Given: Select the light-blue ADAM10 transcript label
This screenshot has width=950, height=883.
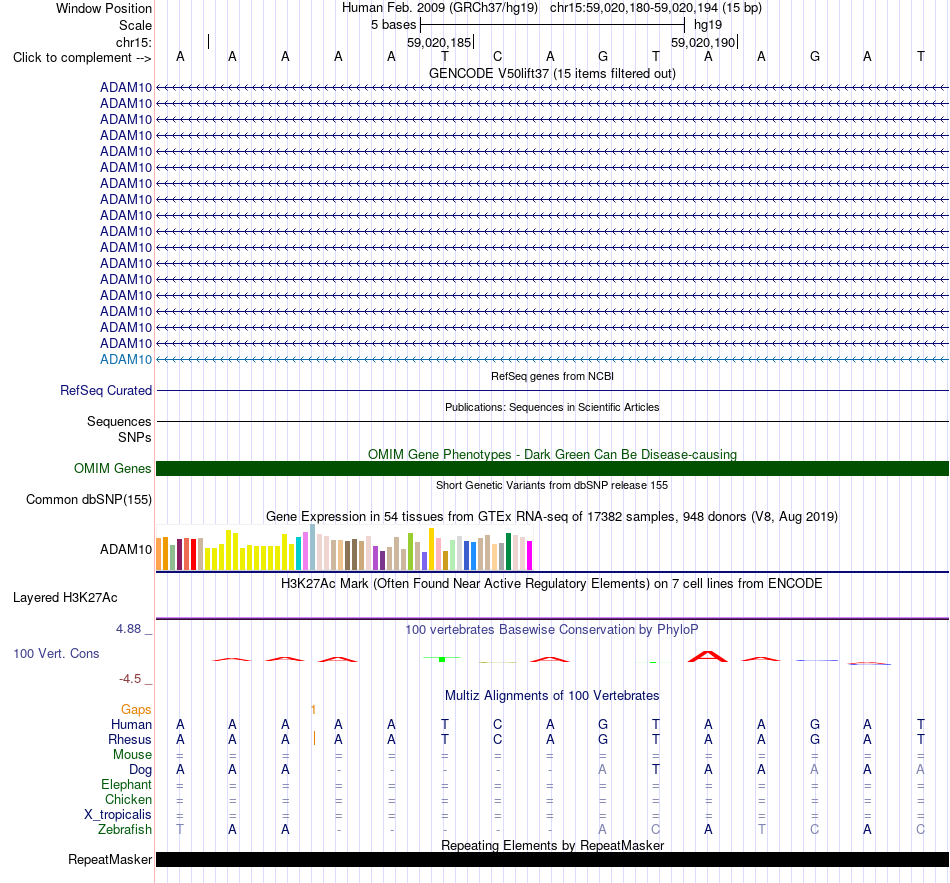Looking at the screenshot, I should pos(126,359).
